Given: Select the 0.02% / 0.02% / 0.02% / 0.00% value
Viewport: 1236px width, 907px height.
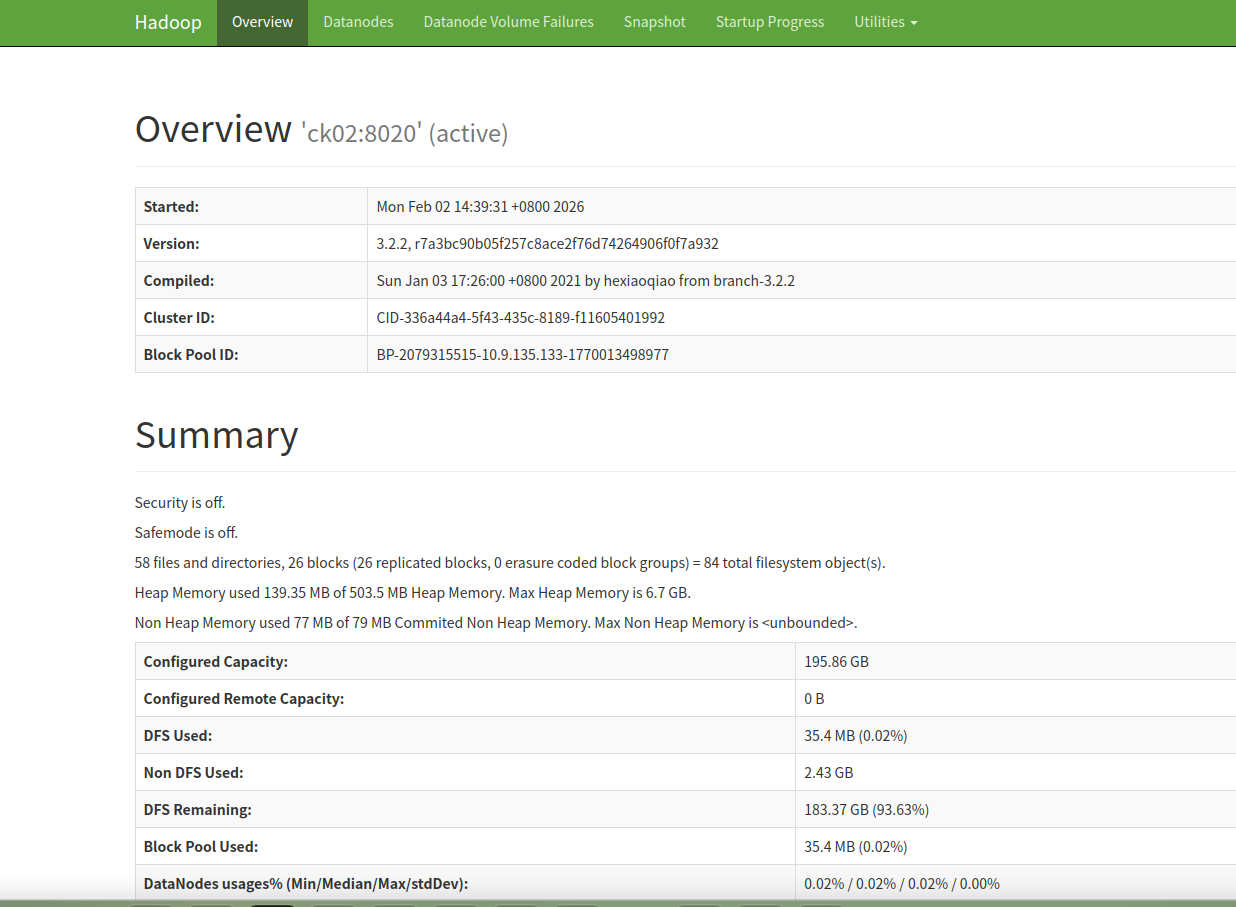Looking at the screenshot, I should [902, 884].
